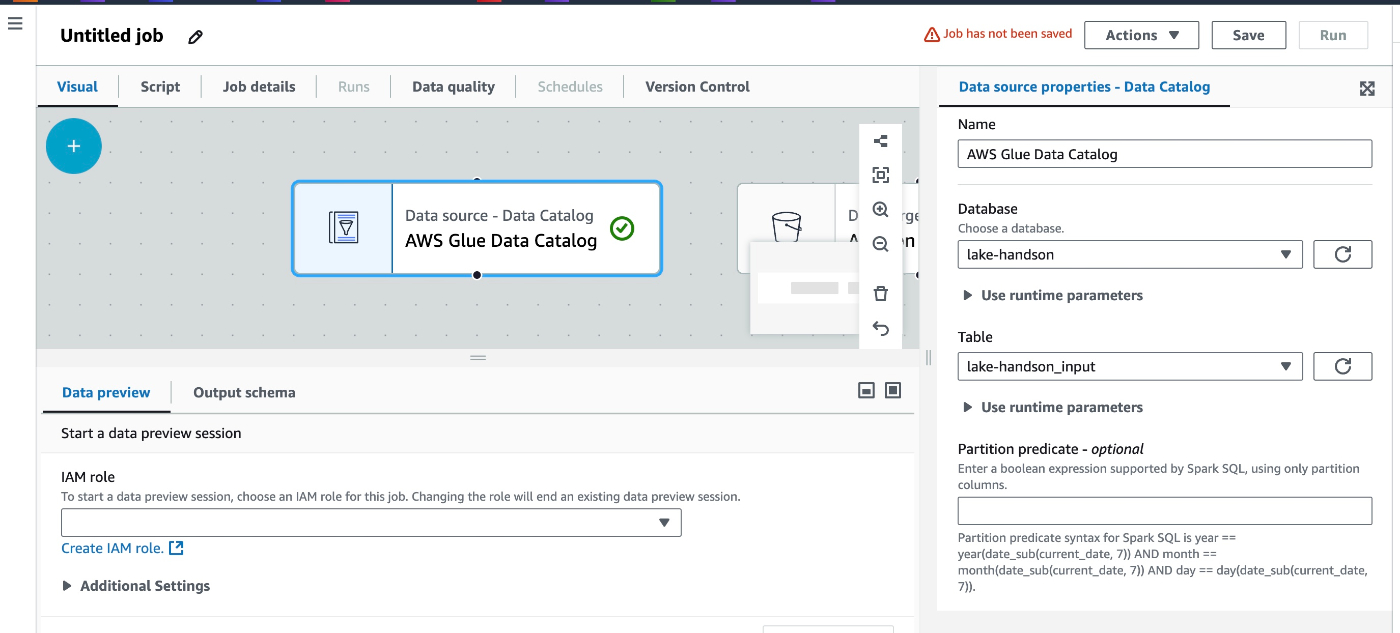Click the share layout icon in canvas toolbar
The image size is (1400, 633).
[x=880, y=141]
